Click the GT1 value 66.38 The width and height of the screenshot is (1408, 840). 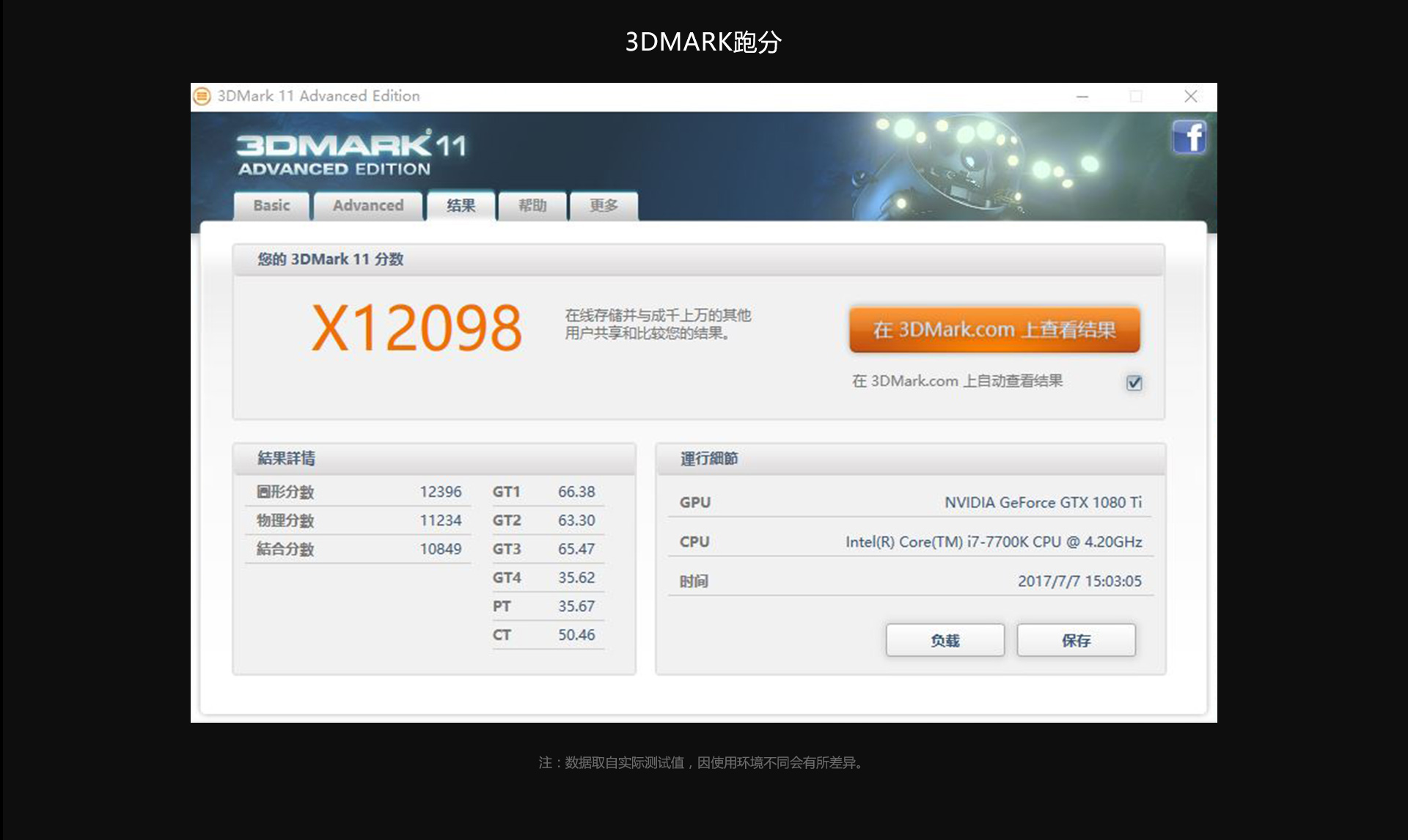pos(576,492)
